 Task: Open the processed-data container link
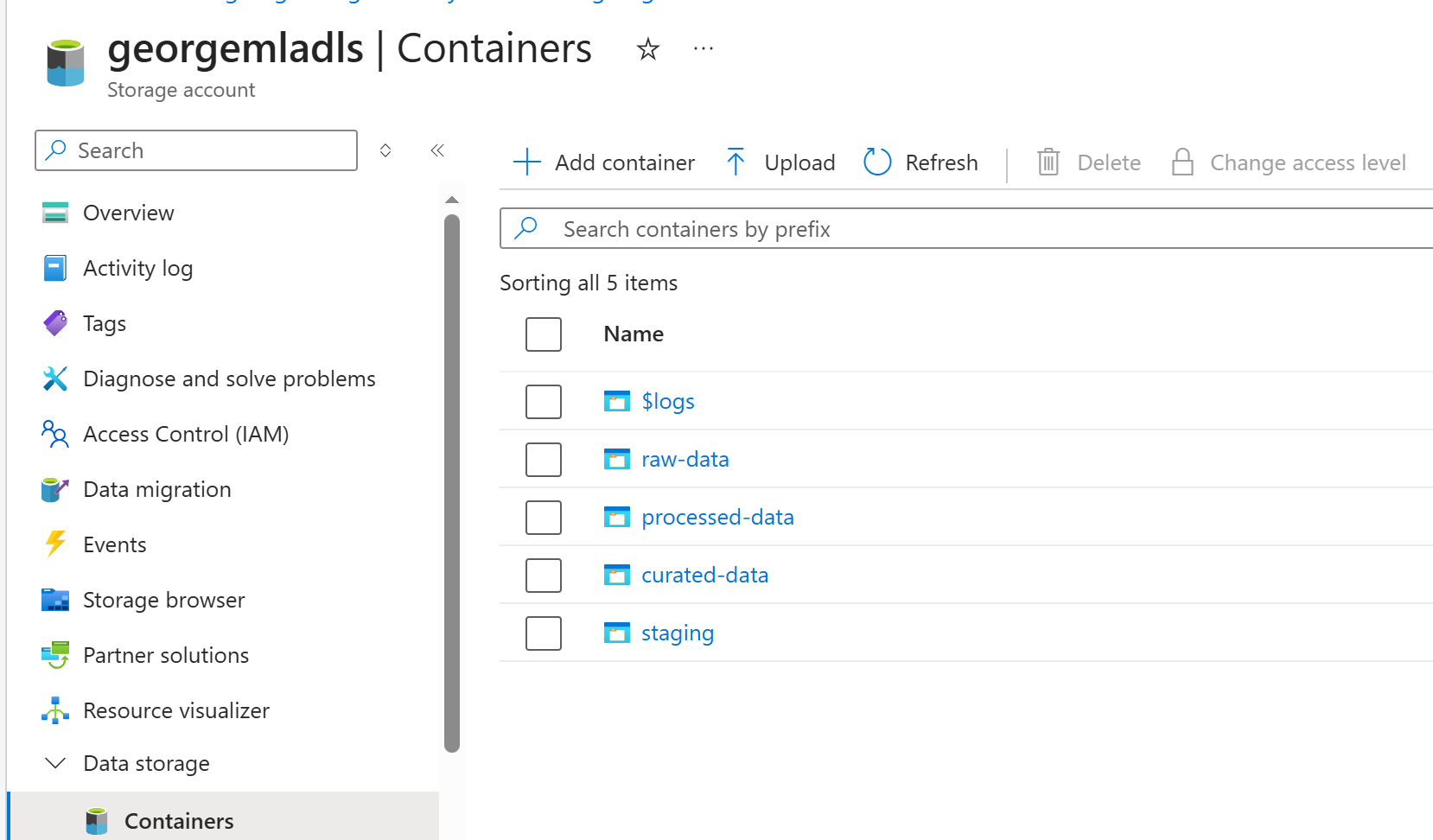(x=717, y=517)
